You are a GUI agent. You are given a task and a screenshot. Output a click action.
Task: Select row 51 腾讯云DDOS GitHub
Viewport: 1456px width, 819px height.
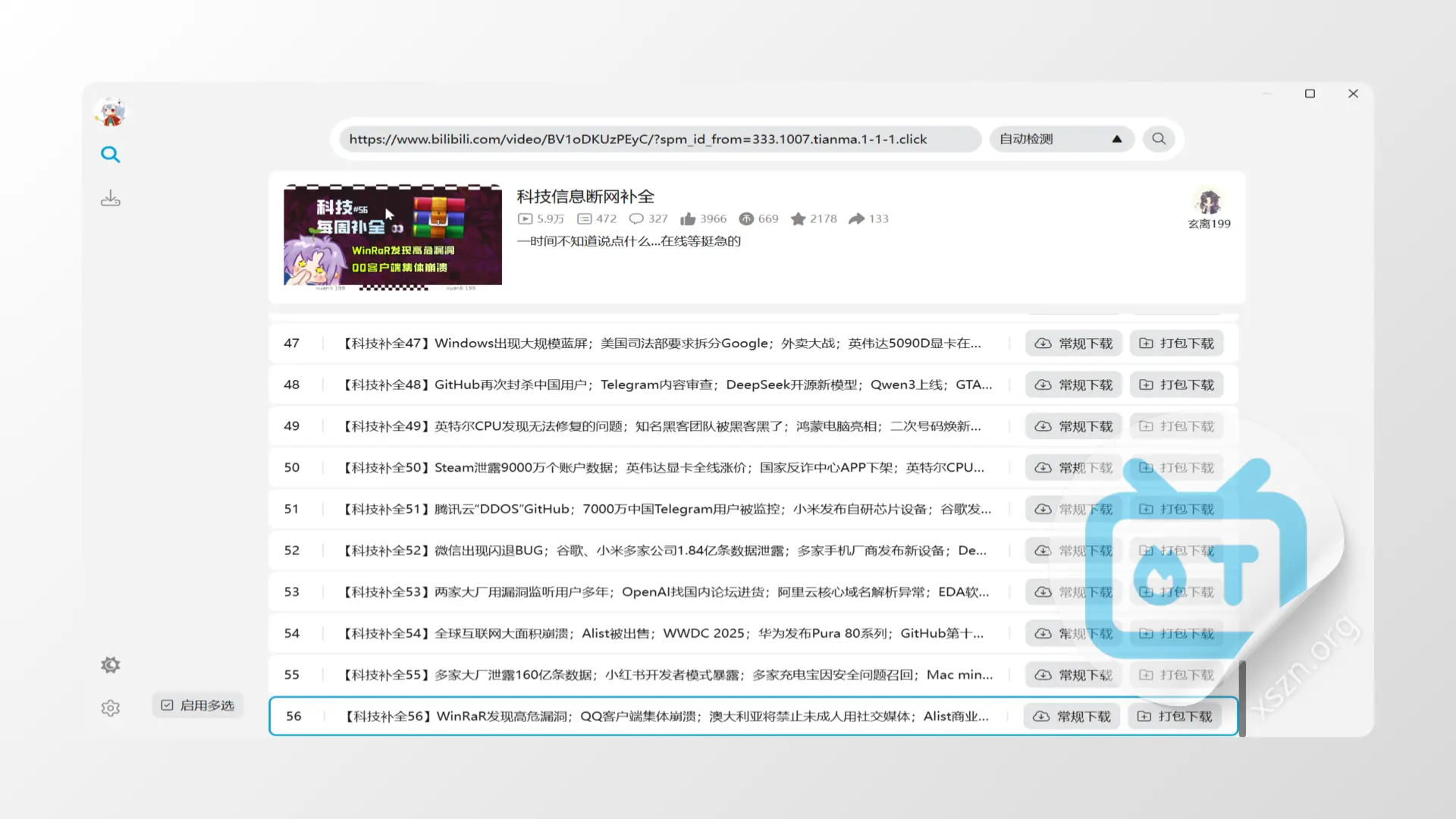tap(754, 510)
